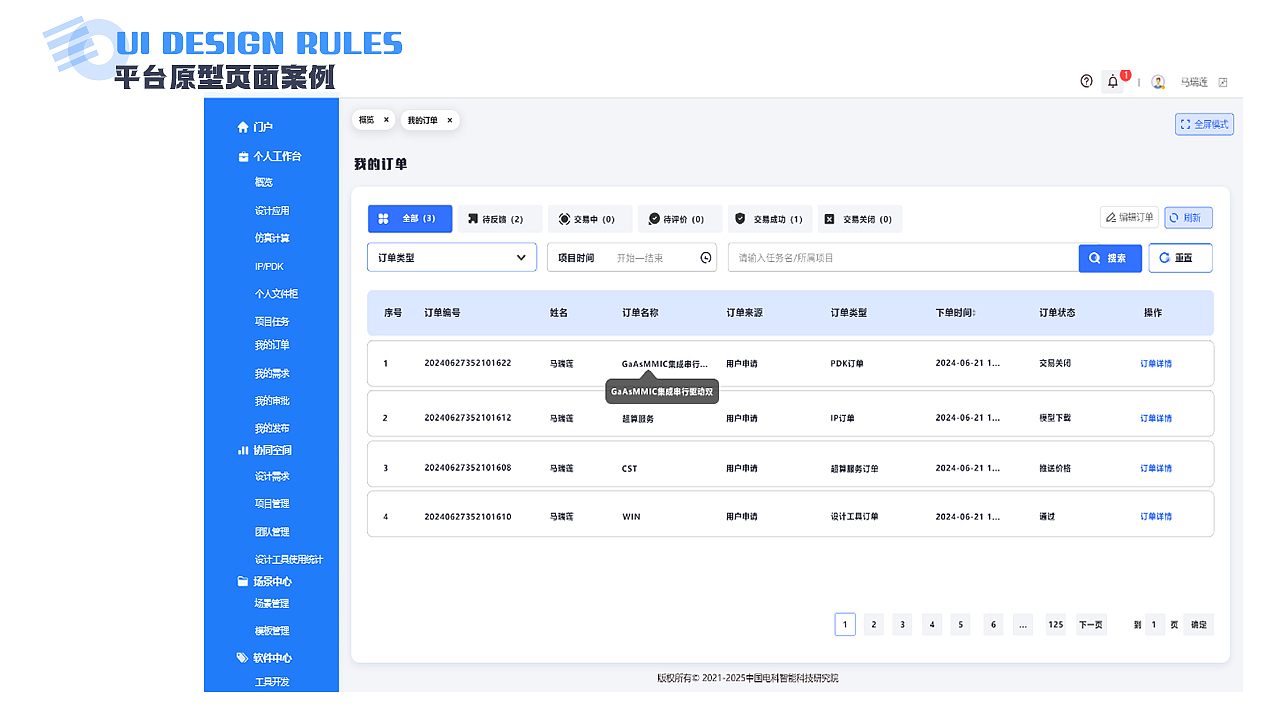Filter orders by 待反馈 (2)
Viewport: 1280px width, 720px height.
point(500,219)
